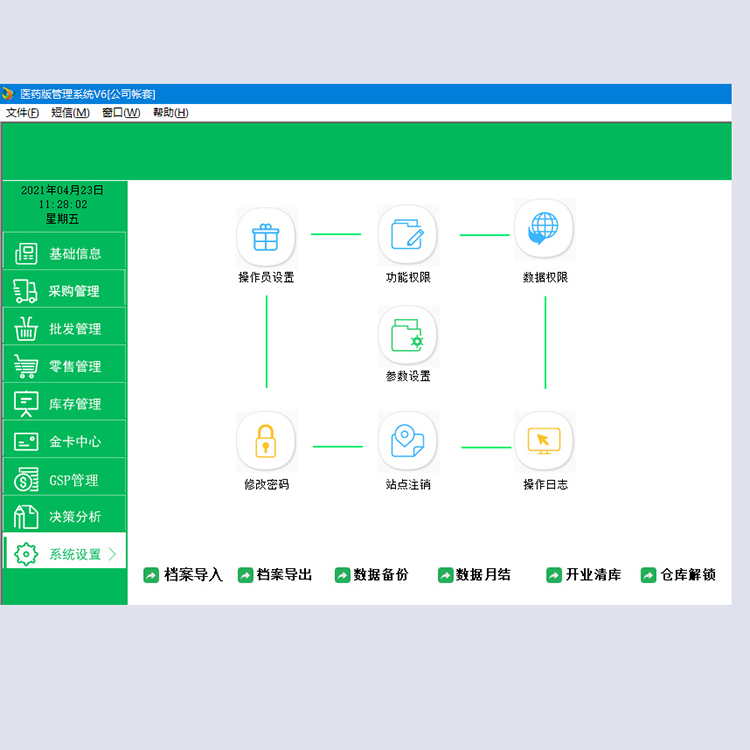Open the 参数设置 folder gear icon
Image resolution: width=750 pixels, height=750 pixels.
[x=408, y=336]
